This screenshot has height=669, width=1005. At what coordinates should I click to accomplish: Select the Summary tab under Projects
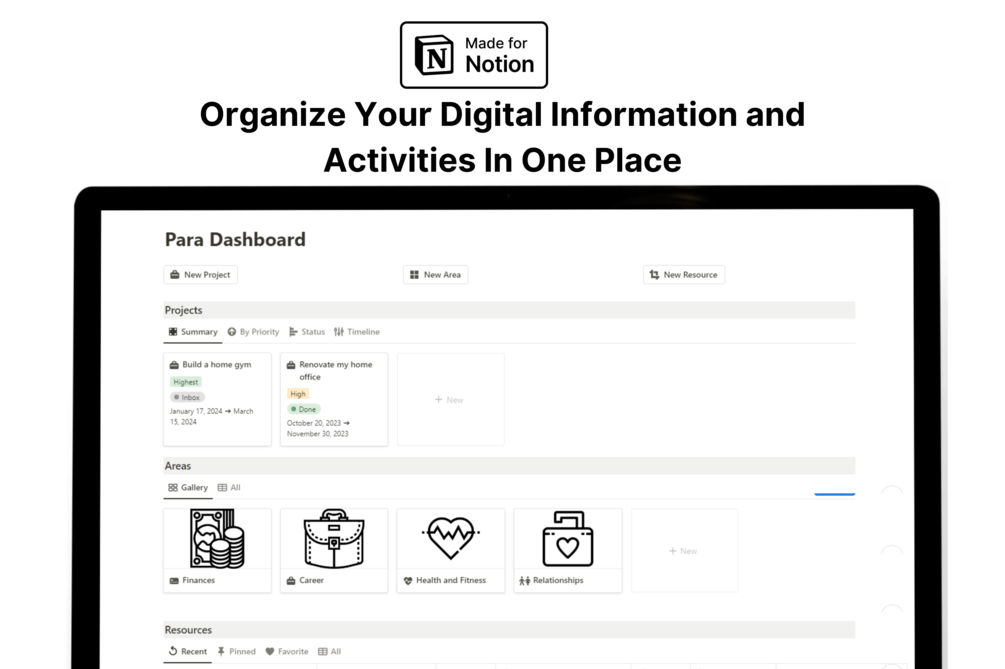193,332
